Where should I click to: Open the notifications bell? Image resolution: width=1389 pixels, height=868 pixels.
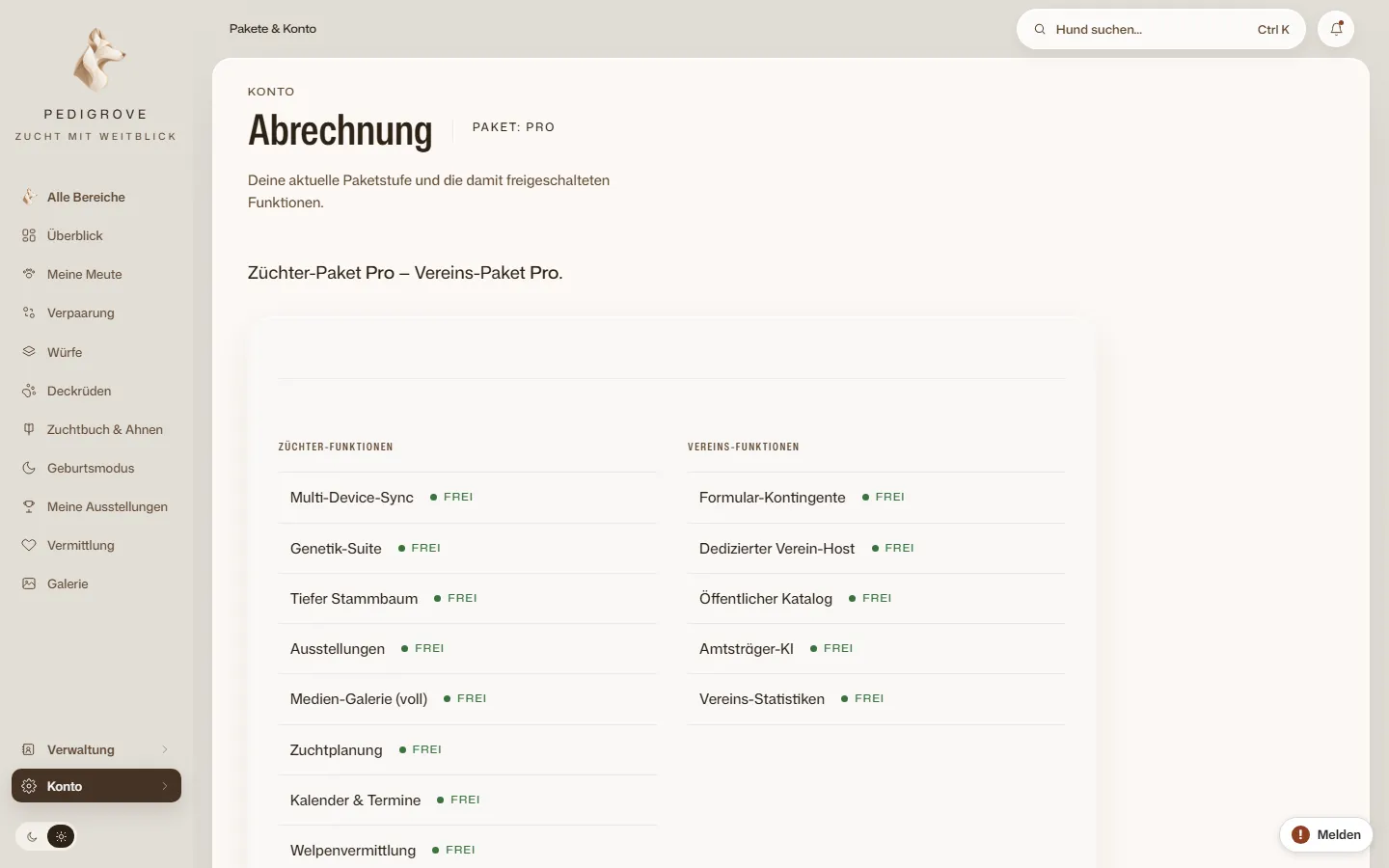coord(1336,29)
